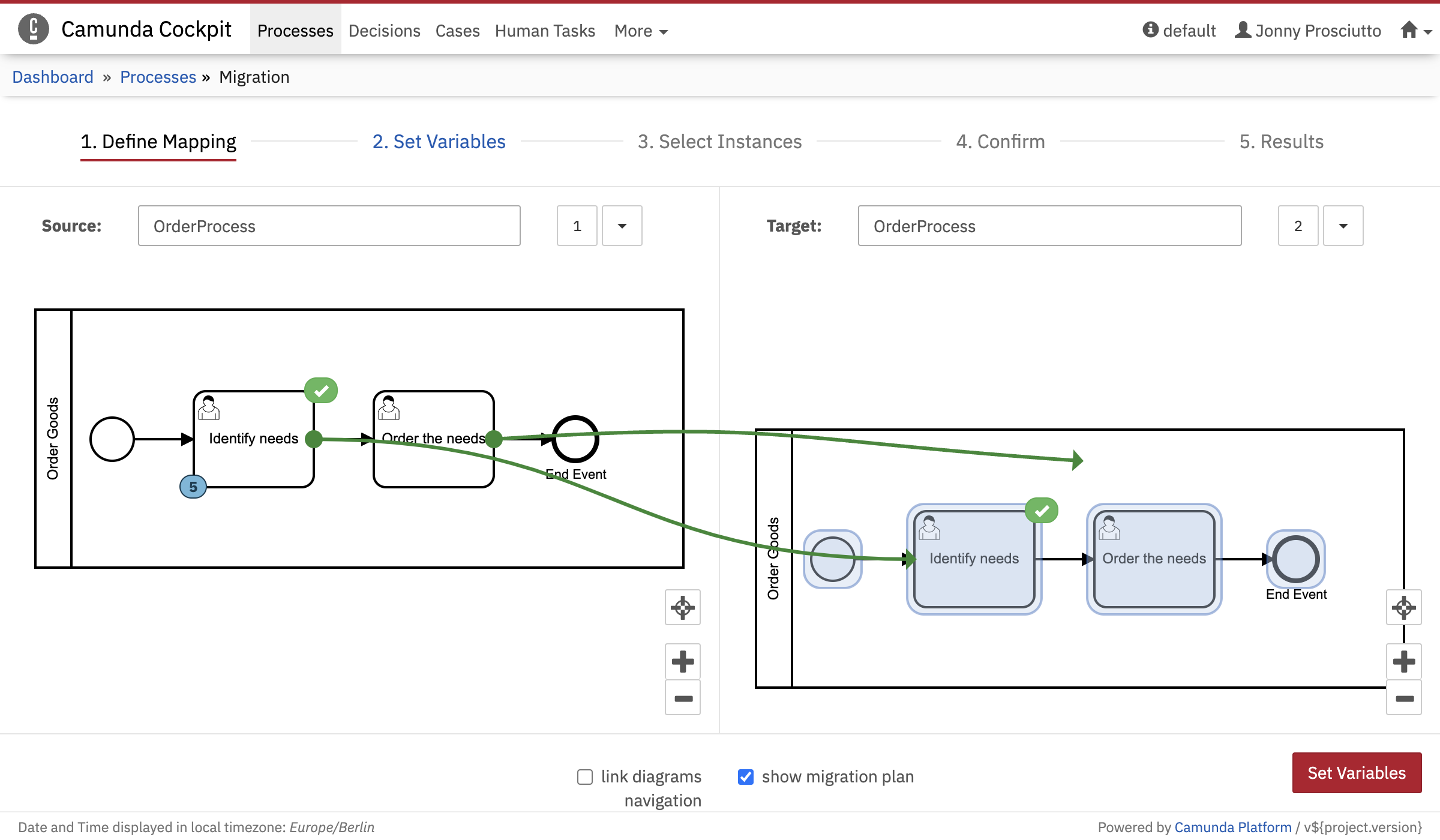Image resolution: width=1440 pixels, height=840 pixels.
Task: Click the instance count badge 5
Action: [193, 487]
